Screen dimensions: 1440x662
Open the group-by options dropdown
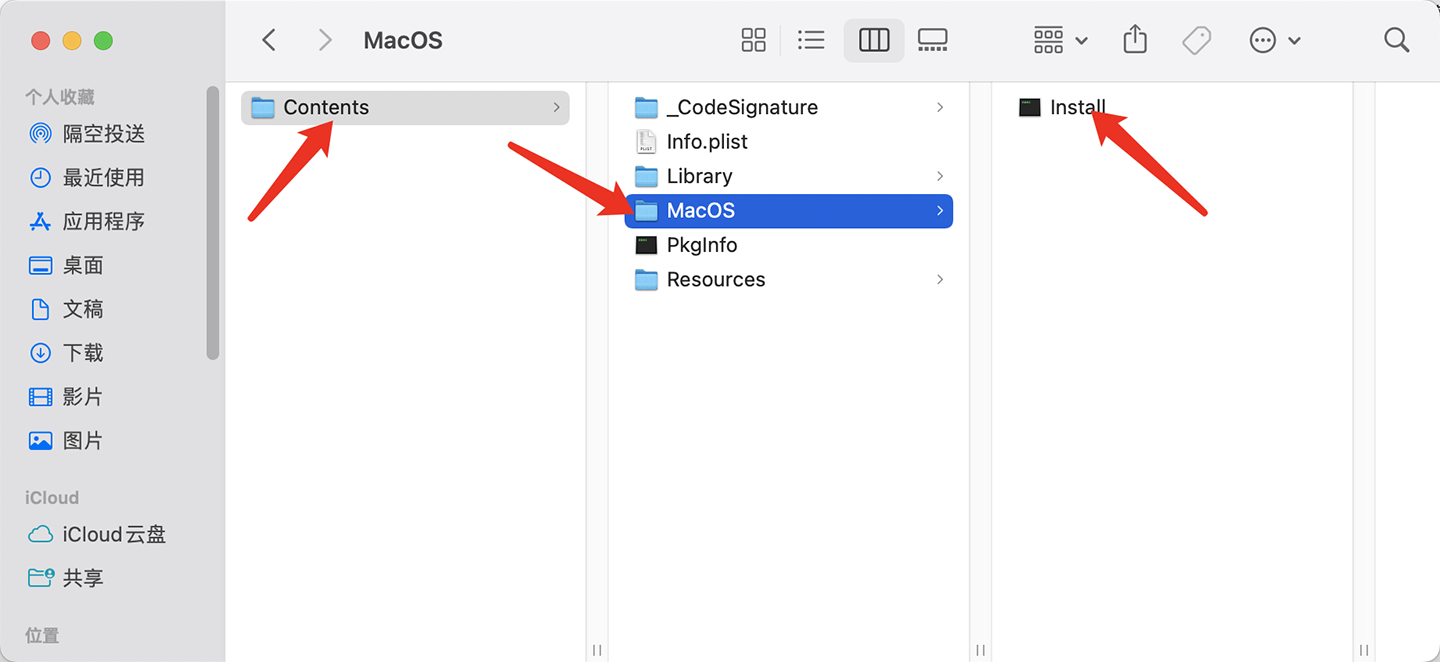1060,40
